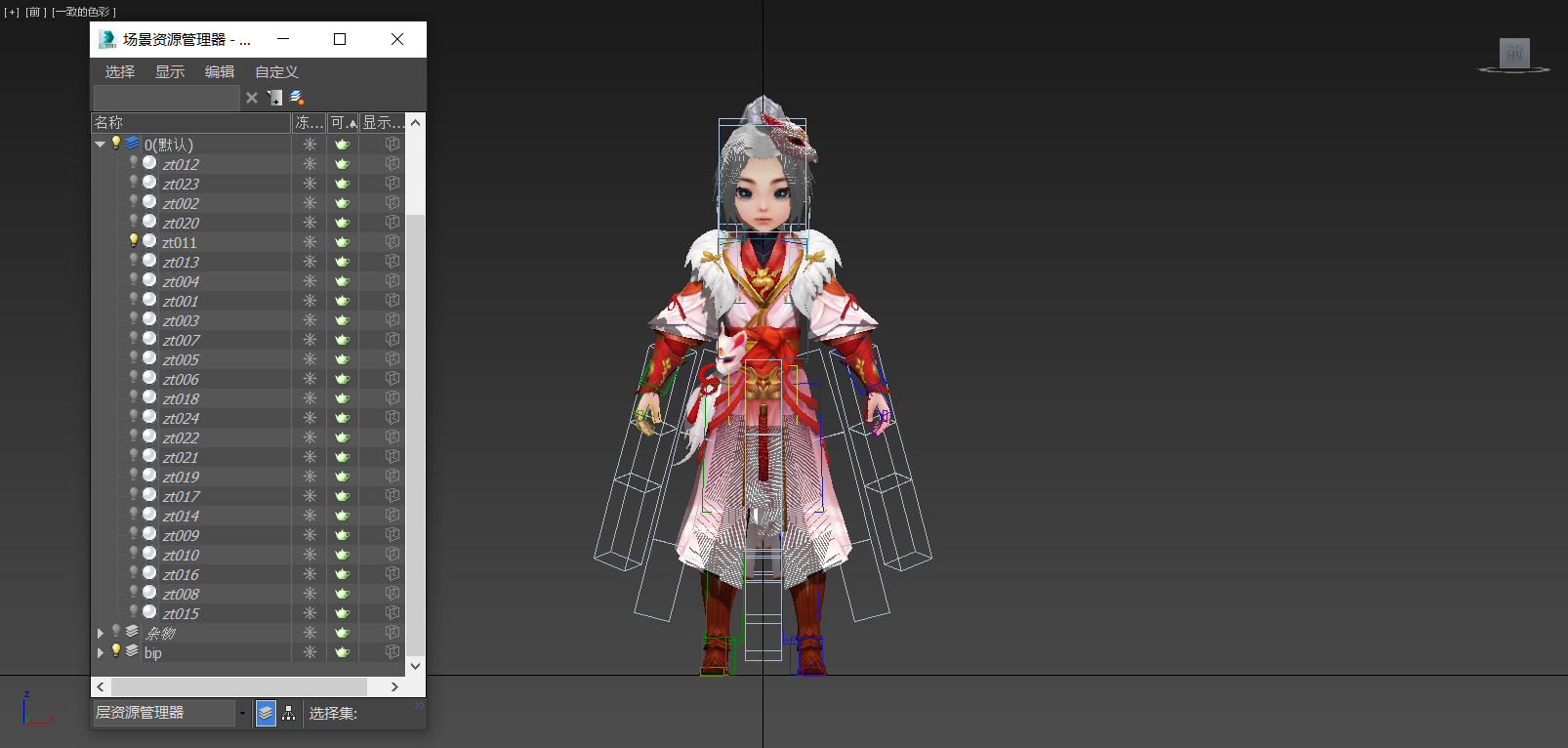Click the display-as-box icon for zt007

[x=392, y=340]
